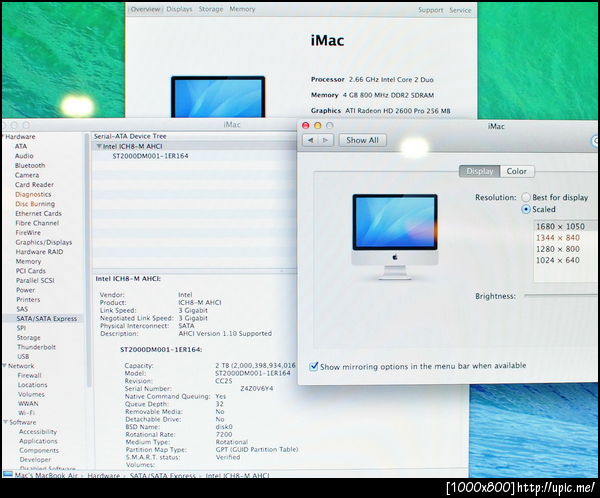Select Applications under Software

pyautogui.click(x=38, y=441)
